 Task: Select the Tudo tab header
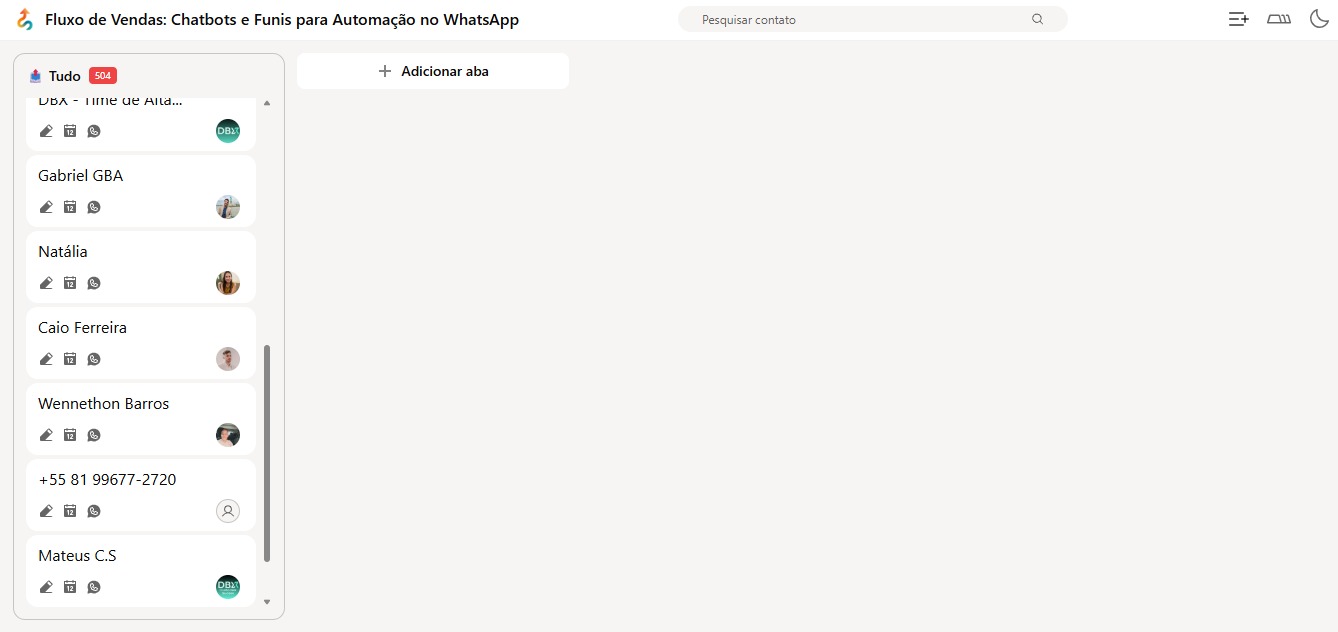[65, 76]
